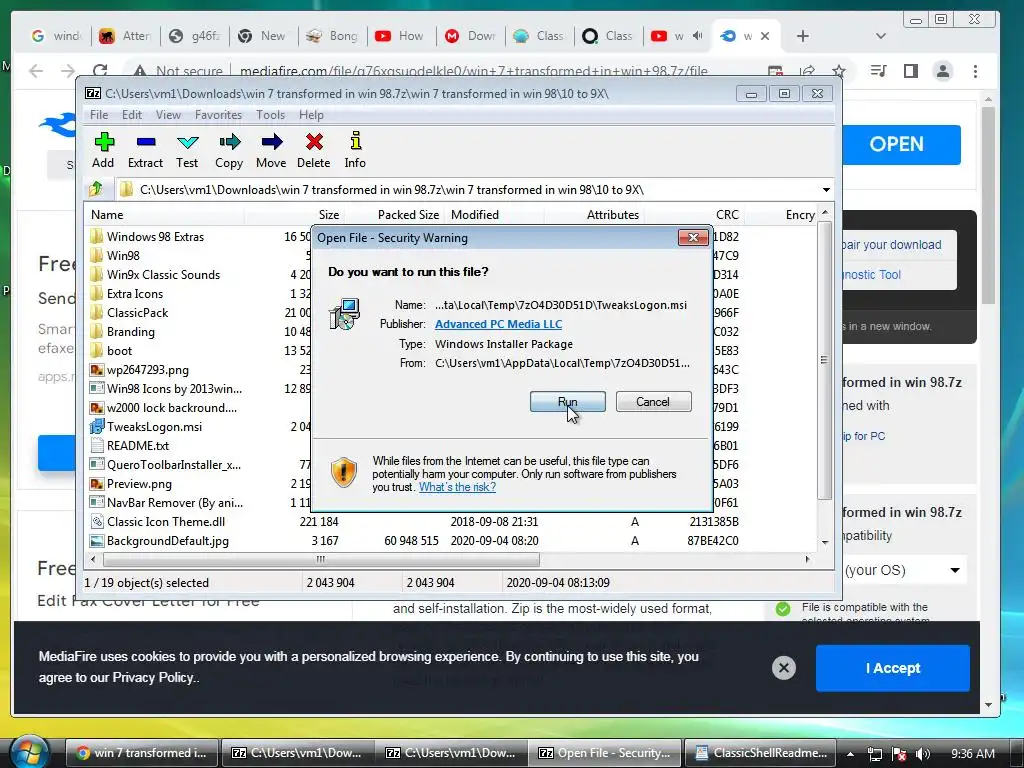The height and width of the screenshot is (768, 1024).
Task: Open the Chrome side panel icon
Action: click(911, 71)
